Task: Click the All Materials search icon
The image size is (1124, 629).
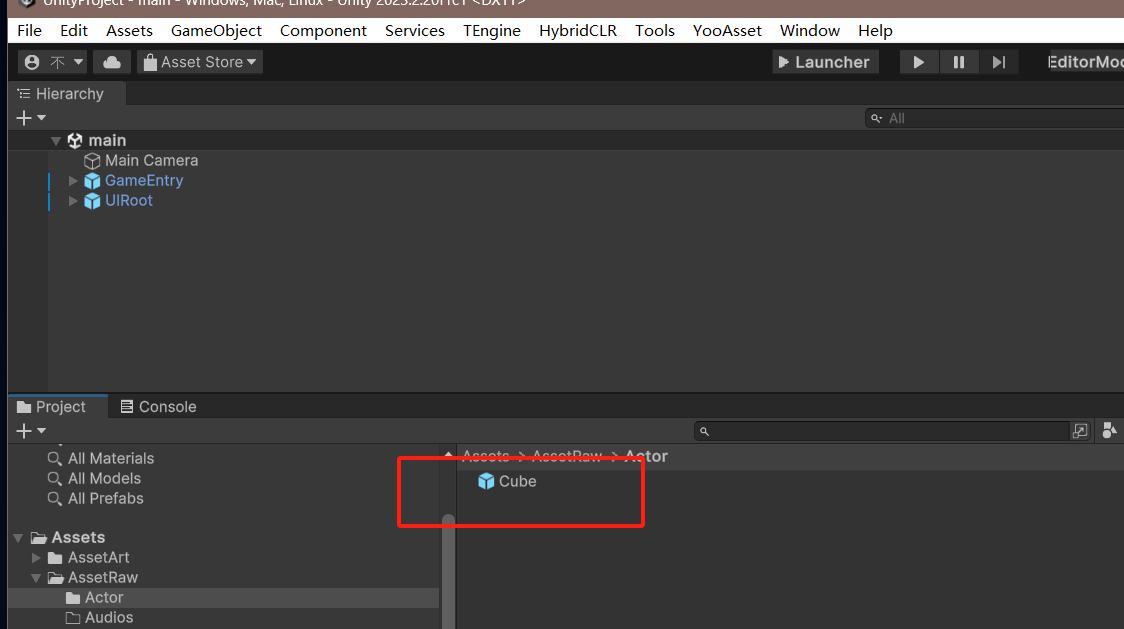Action: tap(54, 458)
